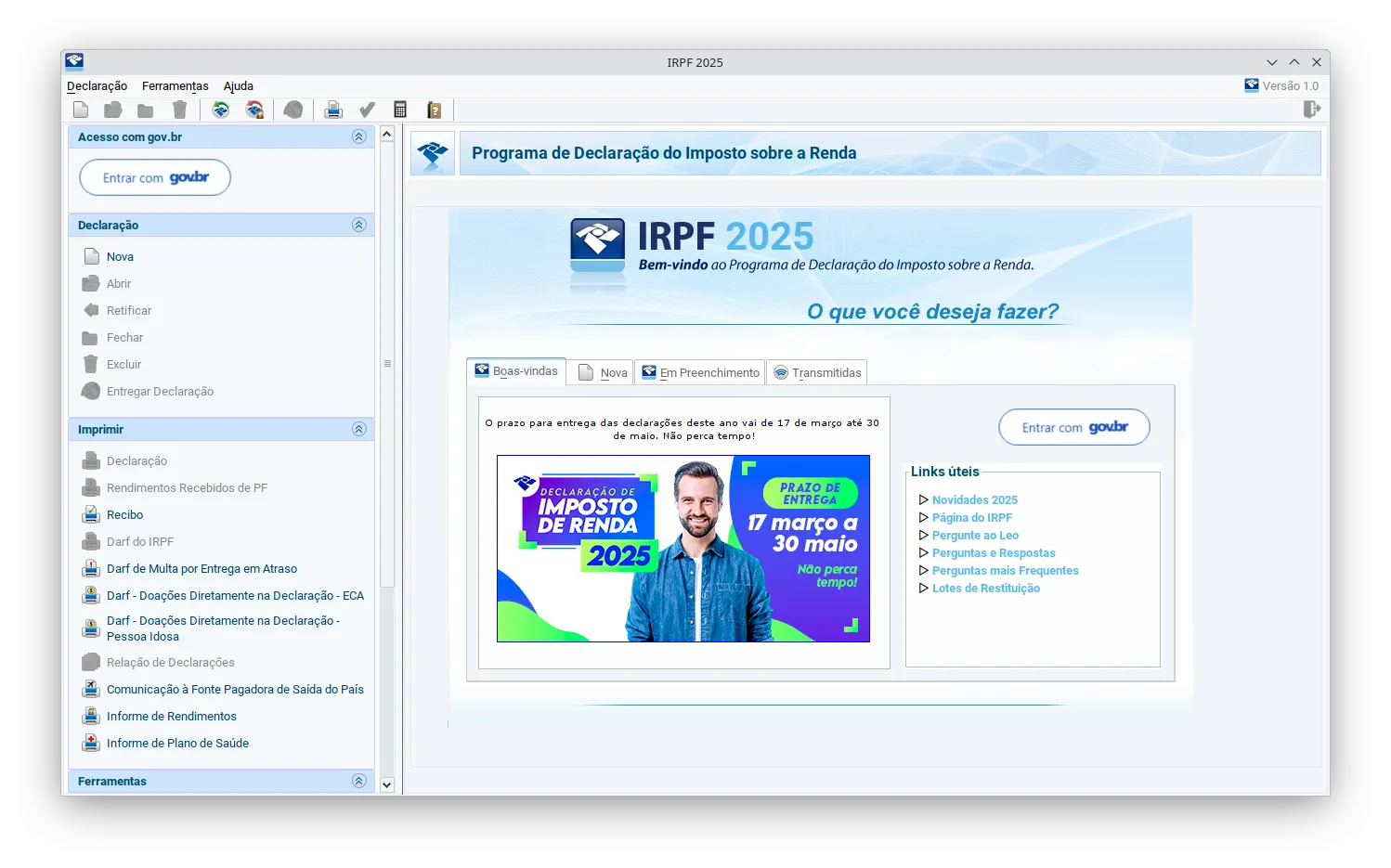Open the Ajuda menu
Viewport: 1391px width, 868px height.
238,85
